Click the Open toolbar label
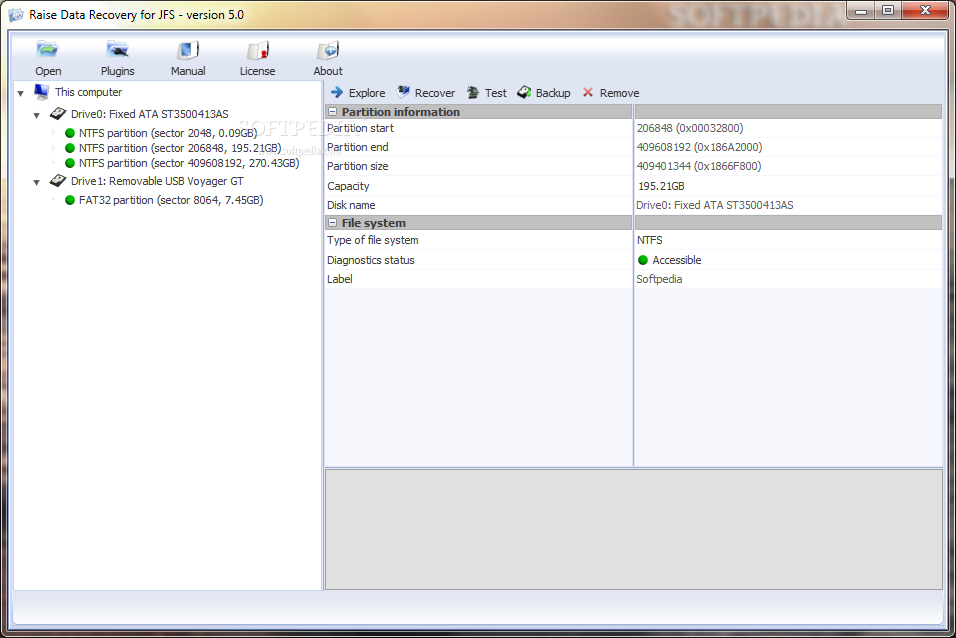Screen dimensions: 956x638 [x=48, y=71]
